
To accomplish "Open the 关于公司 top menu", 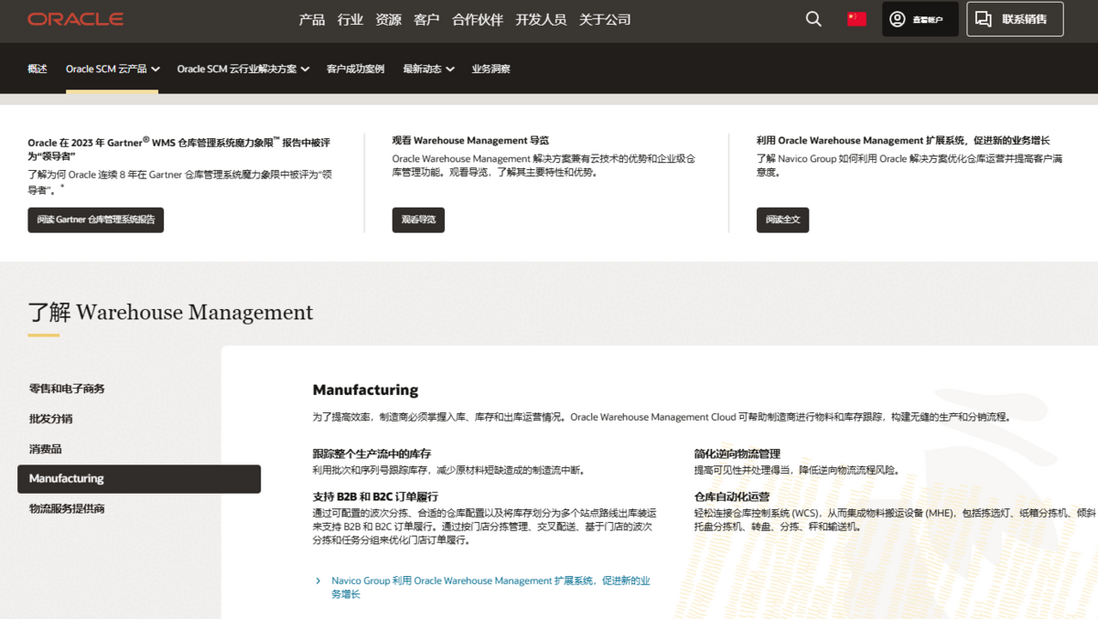I will (x=604, y=20).
